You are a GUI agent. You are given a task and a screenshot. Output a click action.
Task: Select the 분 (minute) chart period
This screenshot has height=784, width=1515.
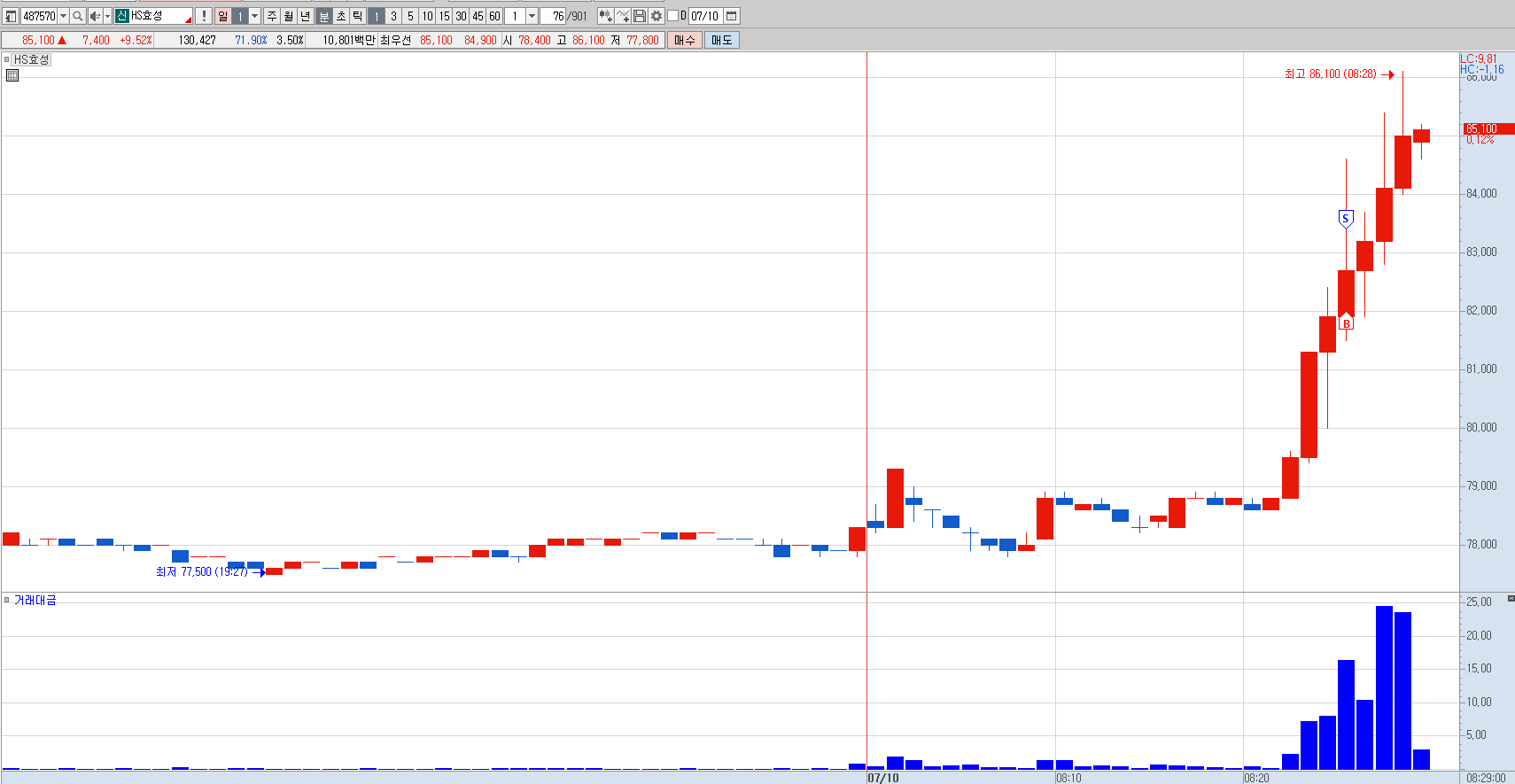click(x=324, y=16)
